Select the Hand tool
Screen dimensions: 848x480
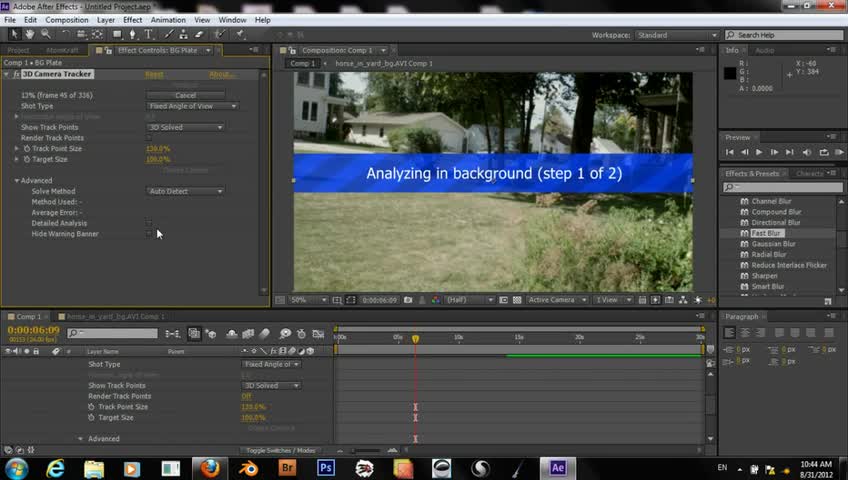[31, 35]
